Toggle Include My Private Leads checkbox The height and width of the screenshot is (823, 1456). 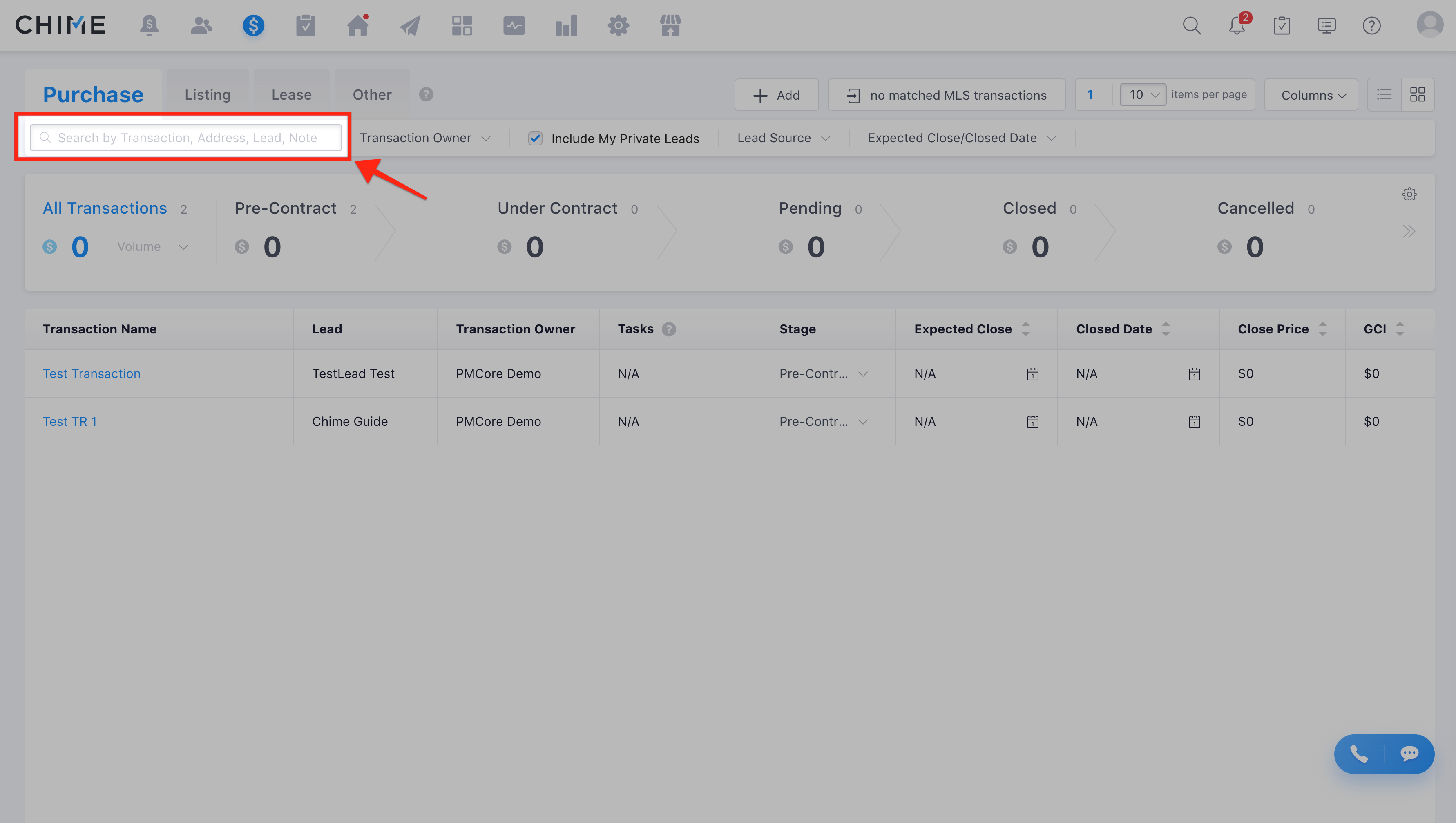point(535,139)
